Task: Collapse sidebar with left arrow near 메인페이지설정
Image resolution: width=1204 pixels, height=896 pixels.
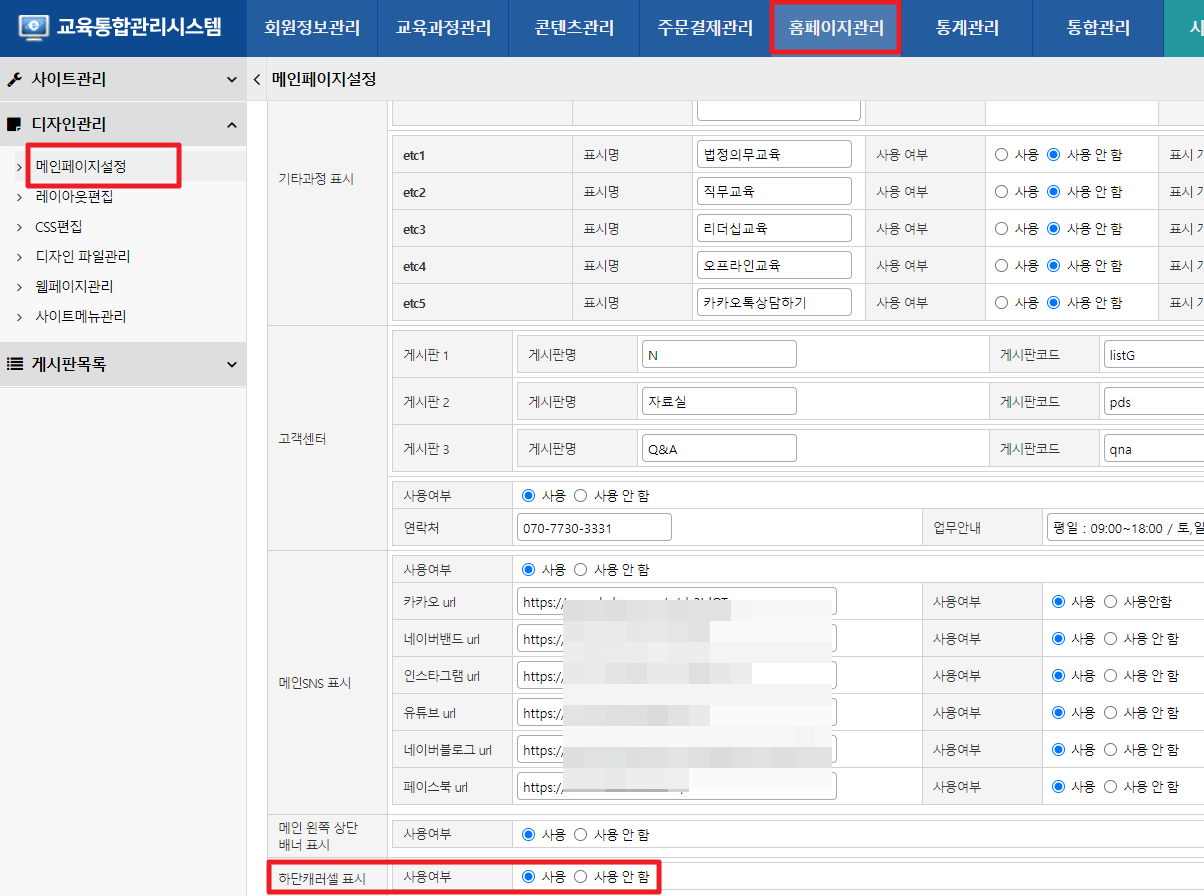Action: (x=257, y=79)
